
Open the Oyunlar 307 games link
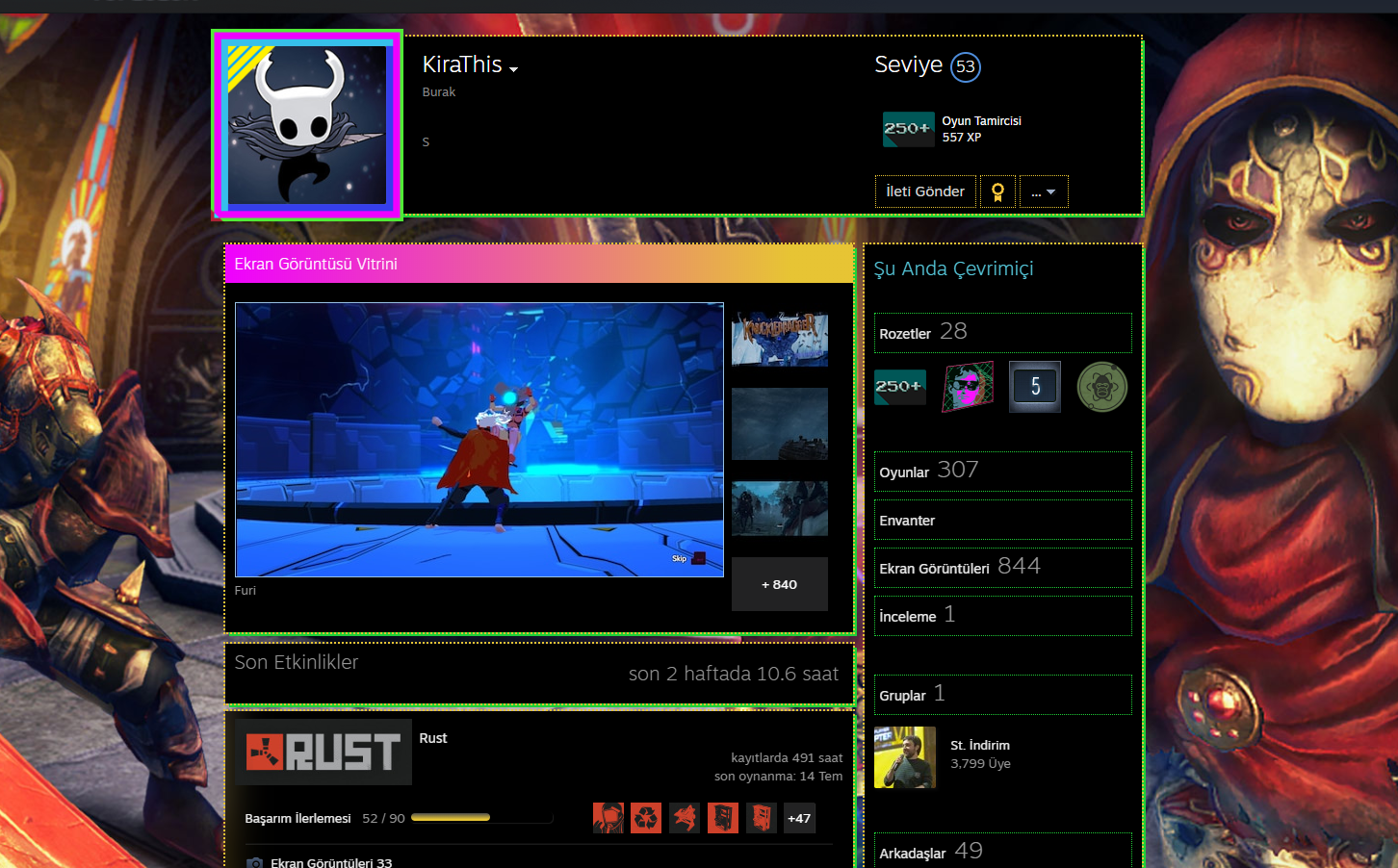coord(1003,472)
